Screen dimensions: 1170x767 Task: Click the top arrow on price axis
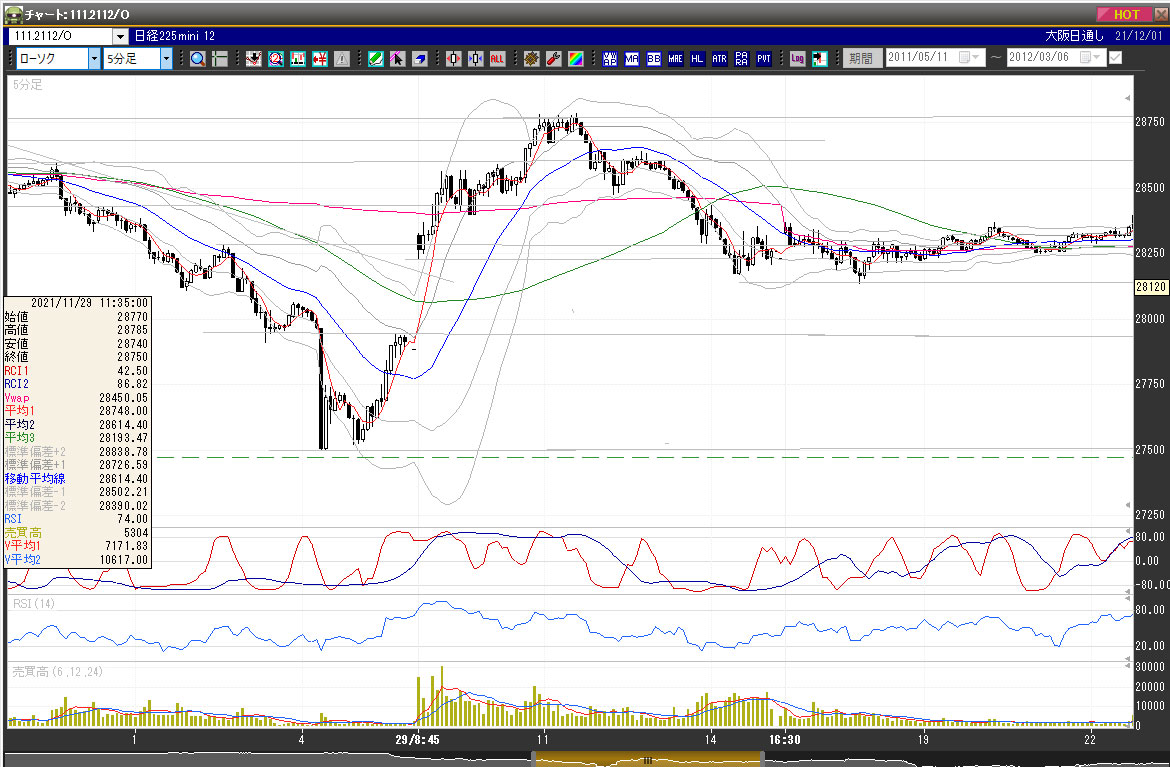click(1127, 98)
